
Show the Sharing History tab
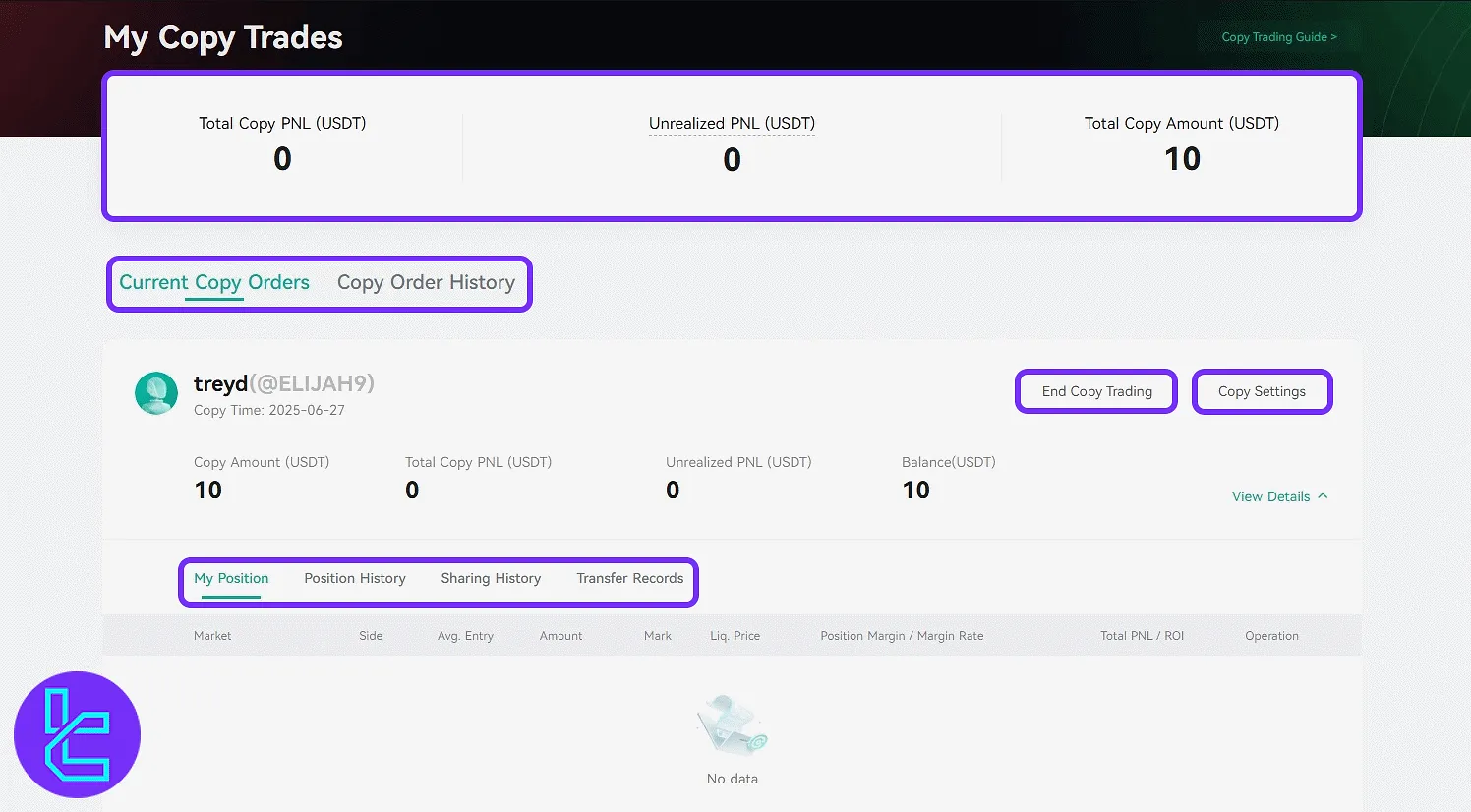(491, 578)
